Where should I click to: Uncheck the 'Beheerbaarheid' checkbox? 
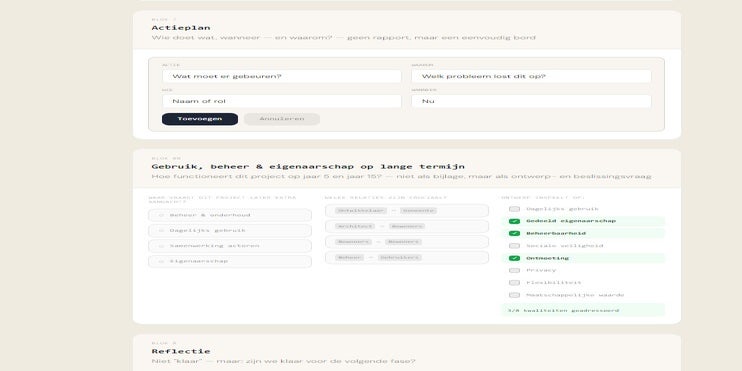coord(514,233)
